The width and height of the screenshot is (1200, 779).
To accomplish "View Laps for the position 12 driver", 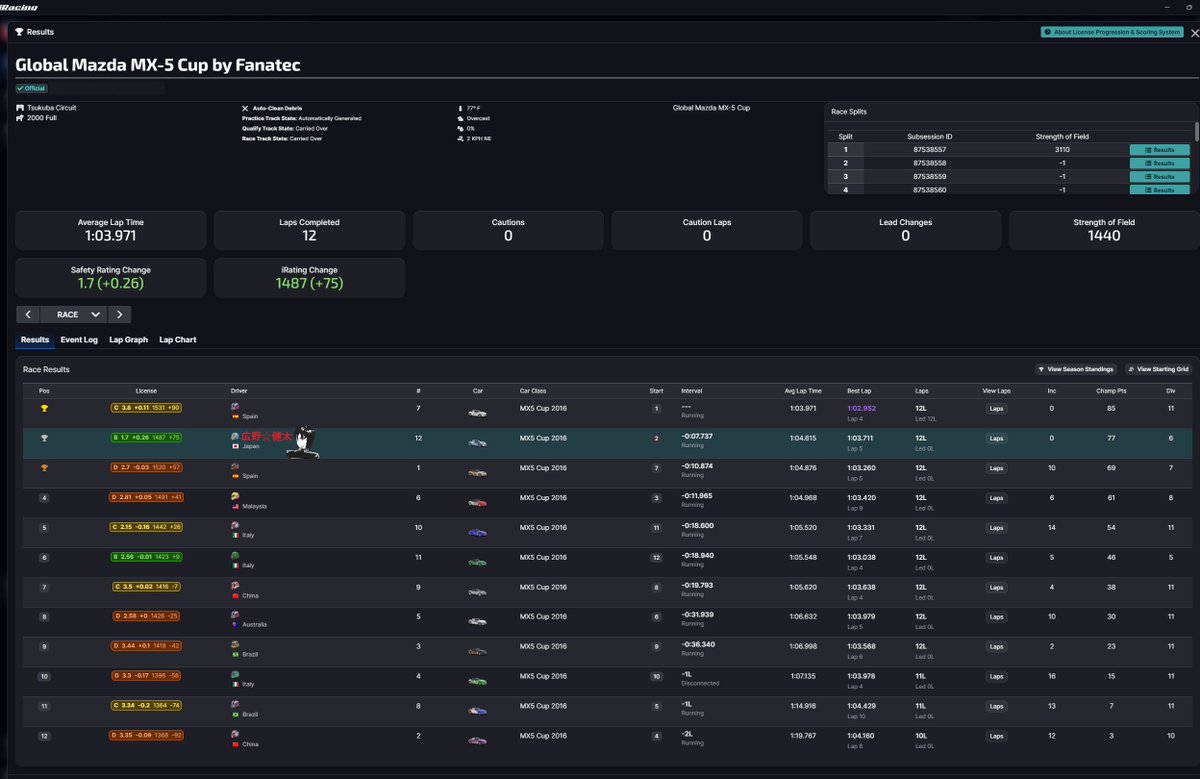I will pos(996,737).
